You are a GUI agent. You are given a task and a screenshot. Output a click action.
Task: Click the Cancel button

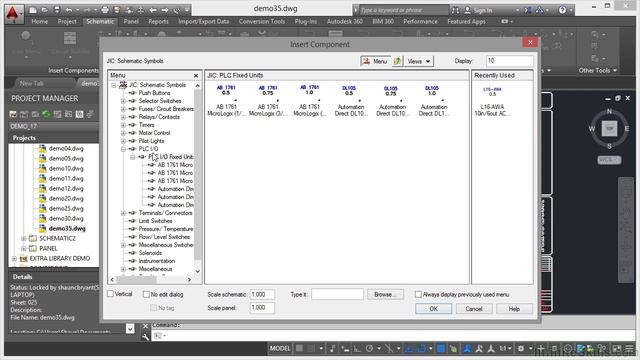tap(474, 309)
